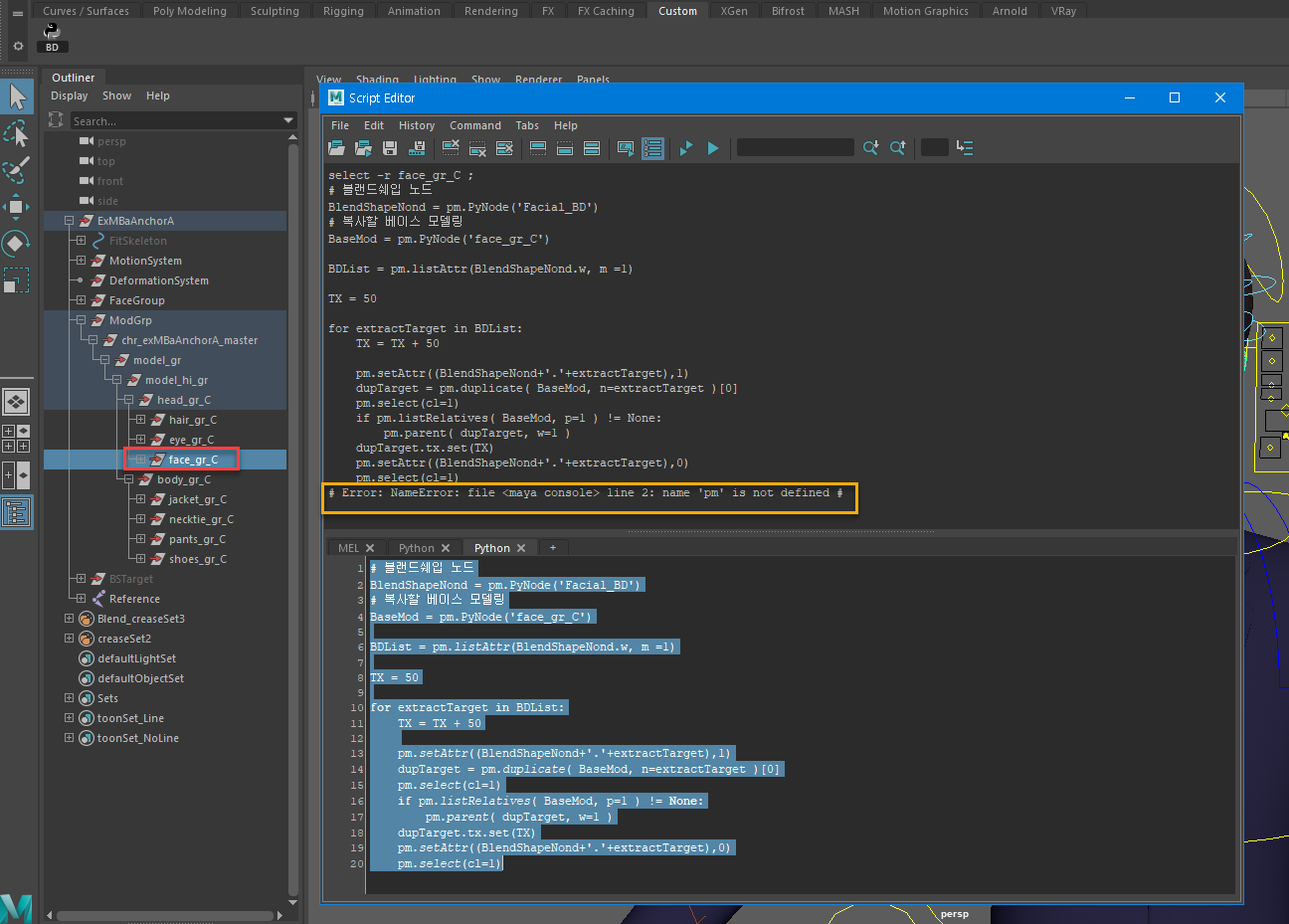Click the Save Script to Shelf icon
Image resolution: width=1289 pixels, height=924 pixels.
(417, 148)
